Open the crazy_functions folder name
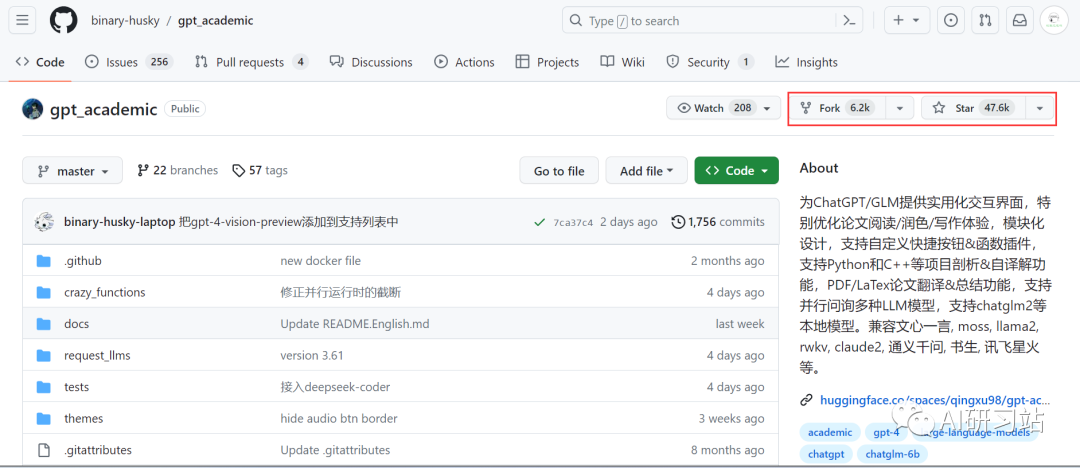Screen dimensions: 1080x468 [105, 292]
